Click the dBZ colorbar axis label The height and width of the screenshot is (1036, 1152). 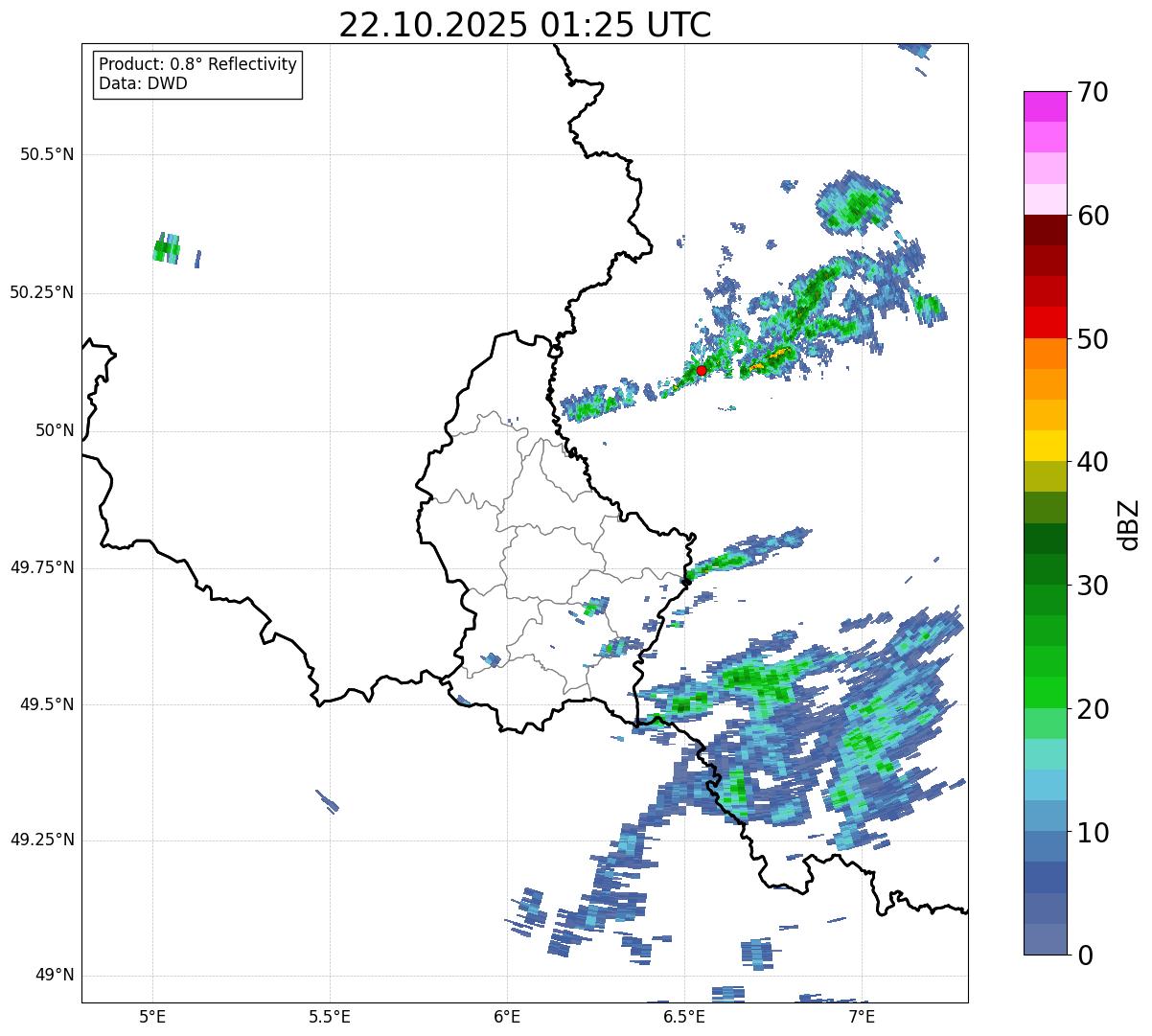(1129, 523)
